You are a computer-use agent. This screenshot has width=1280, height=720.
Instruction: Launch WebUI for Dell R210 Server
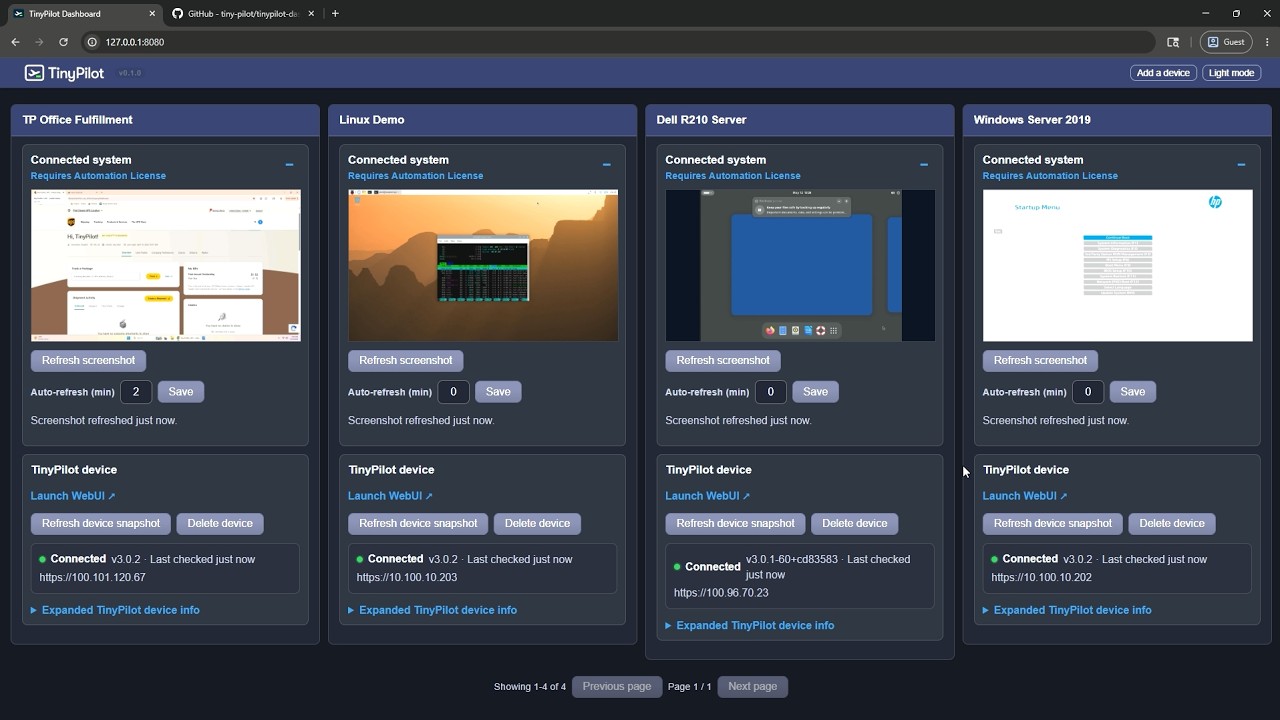(708, 496)
